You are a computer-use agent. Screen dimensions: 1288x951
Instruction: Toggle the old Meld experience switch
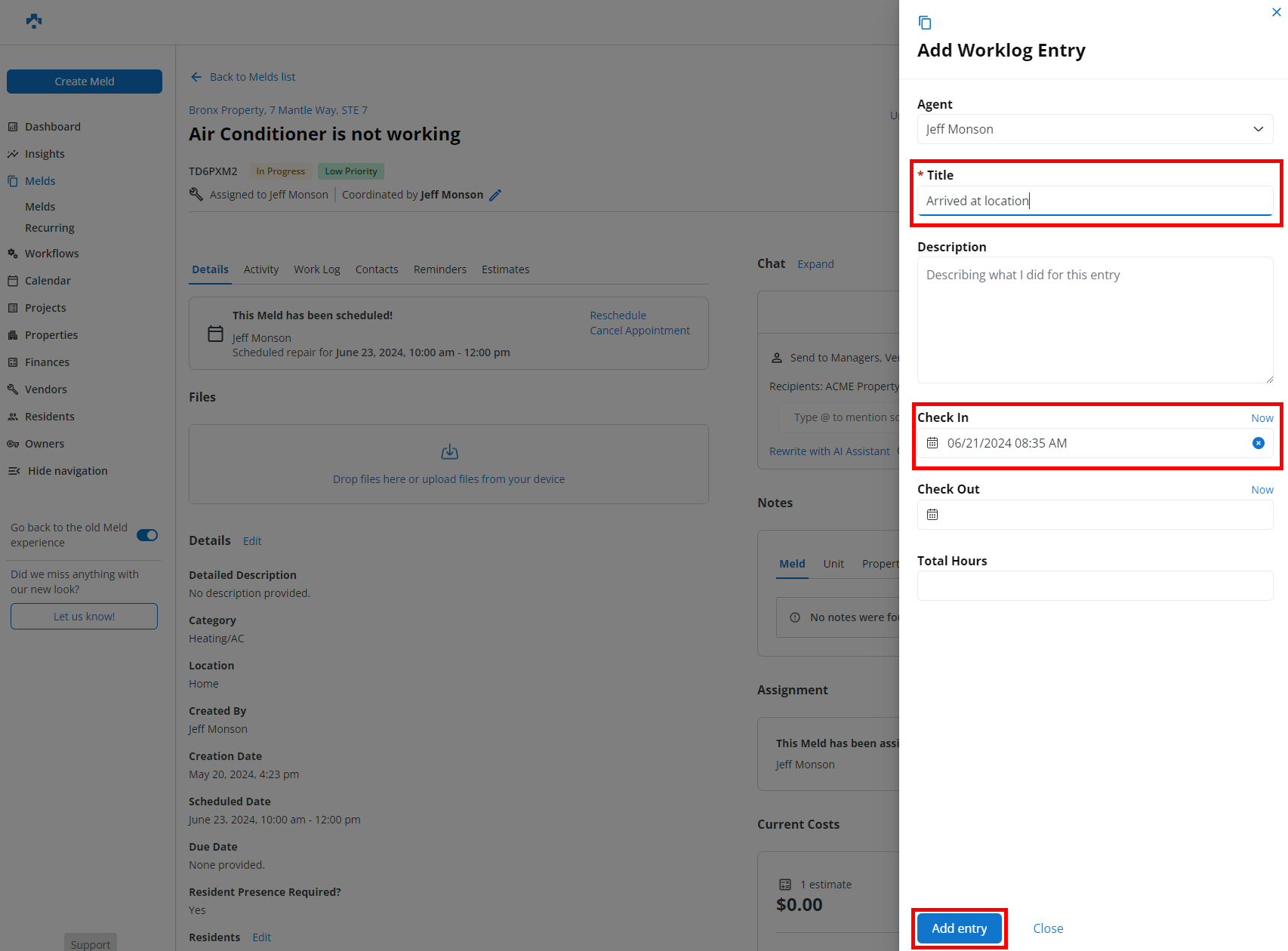click(147, 535)
